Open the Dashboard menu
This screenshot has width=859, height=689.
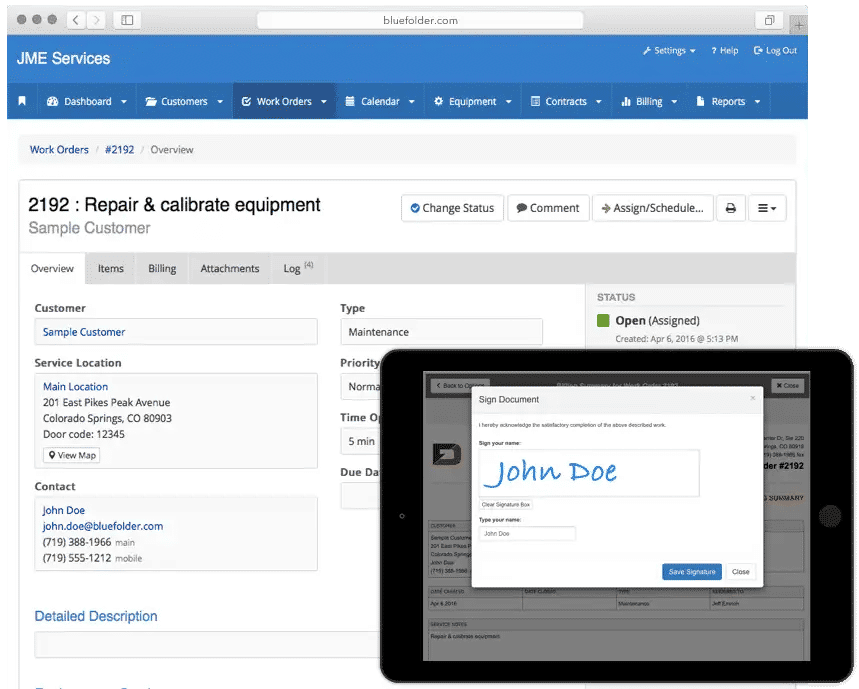[x=87, y=101]
